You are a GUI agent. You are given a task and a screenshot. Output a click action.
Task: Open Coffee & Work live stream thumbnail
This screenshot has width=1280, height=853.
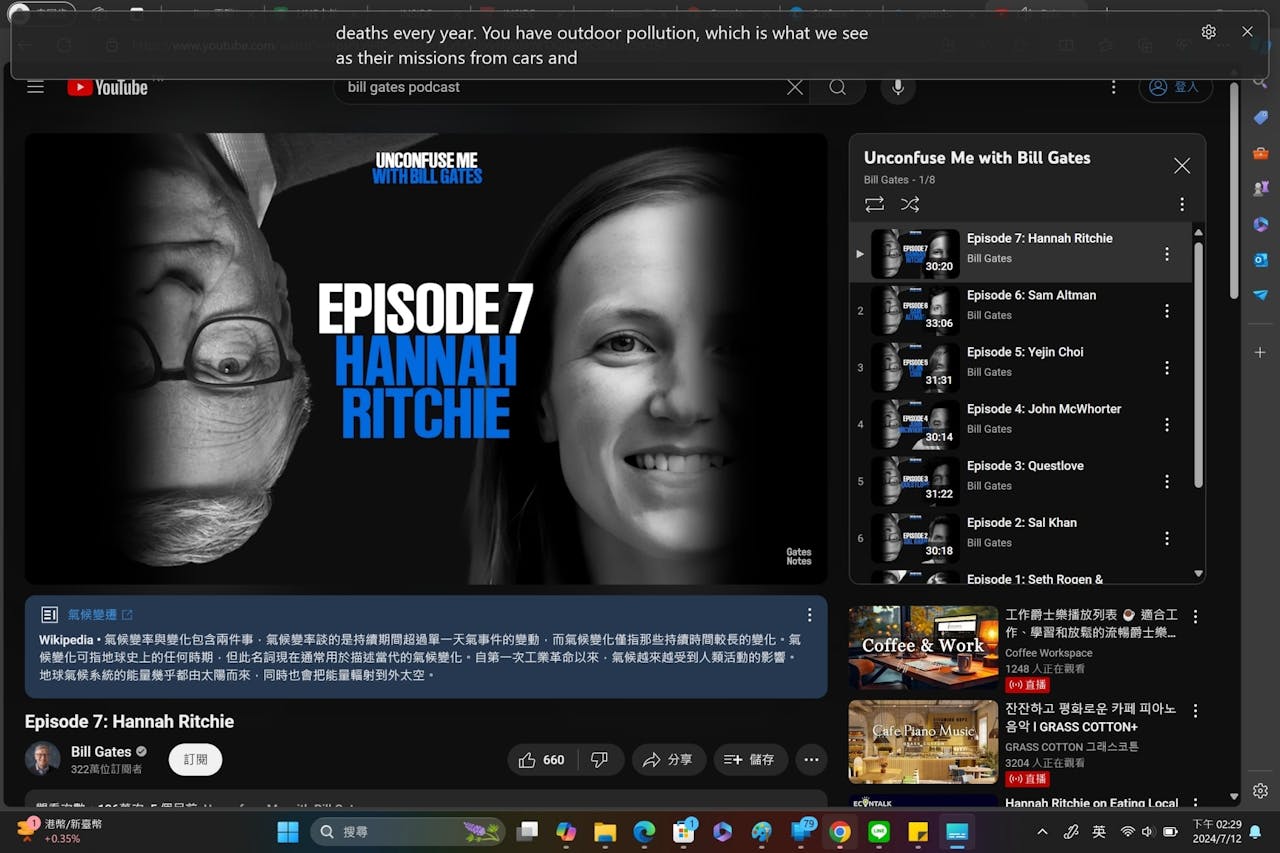pyautogui.click(x=923, y=647)
